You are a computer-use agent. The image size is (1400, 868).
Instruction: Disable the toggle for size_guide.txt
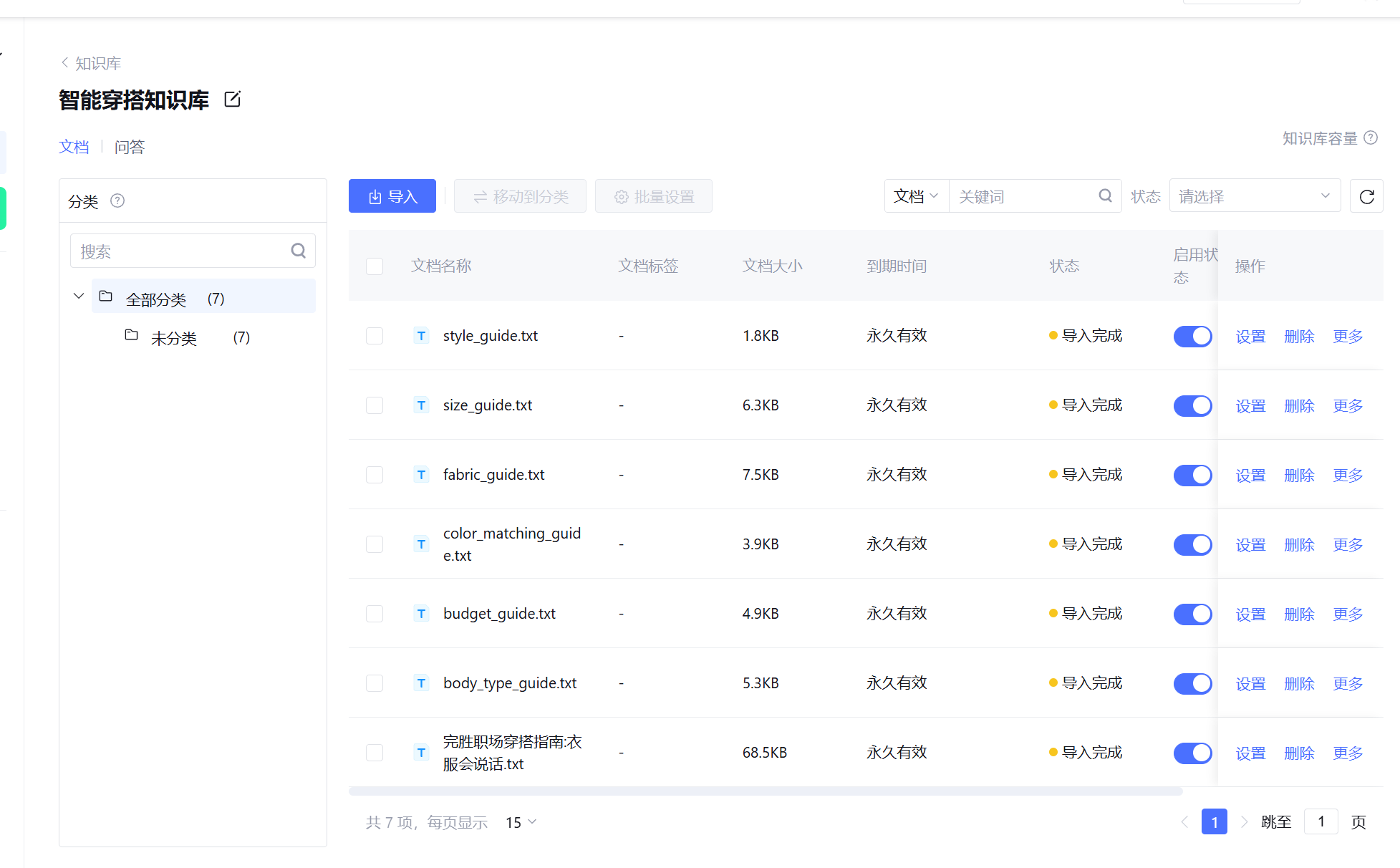tap(1192, 405)
